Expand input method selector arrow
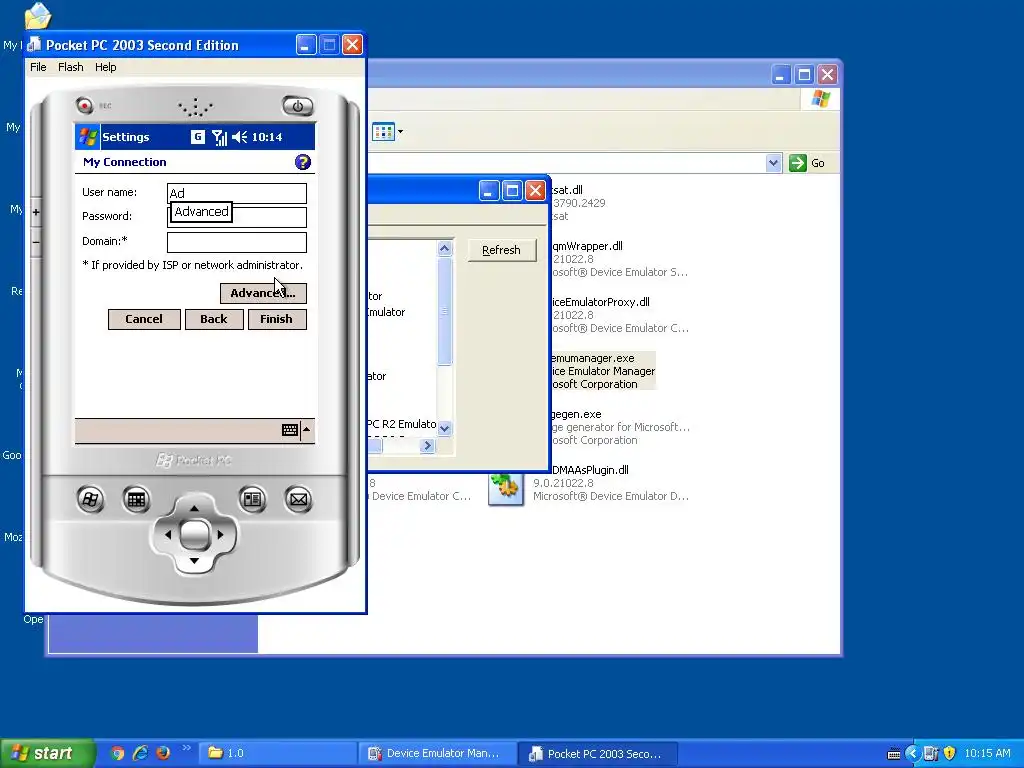The image size is (1024, 768). coord(306,429)
